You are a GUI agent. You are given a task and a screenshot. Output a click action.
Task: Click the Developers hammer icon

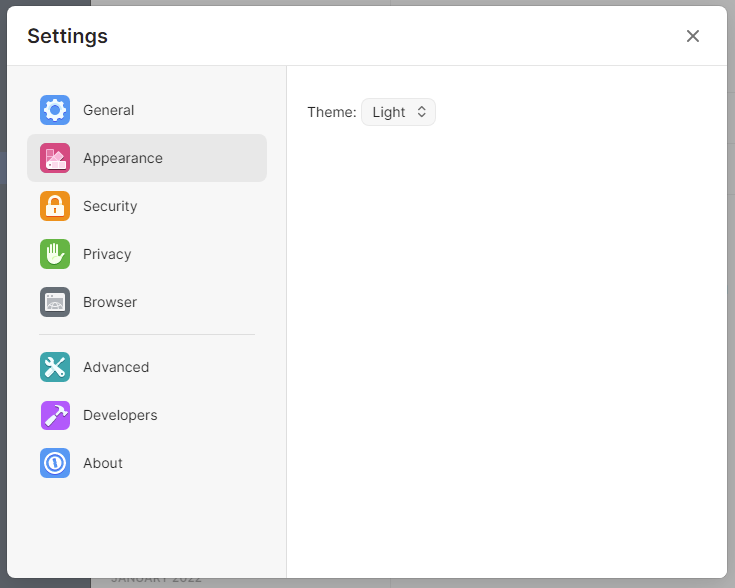coord(55,415)
